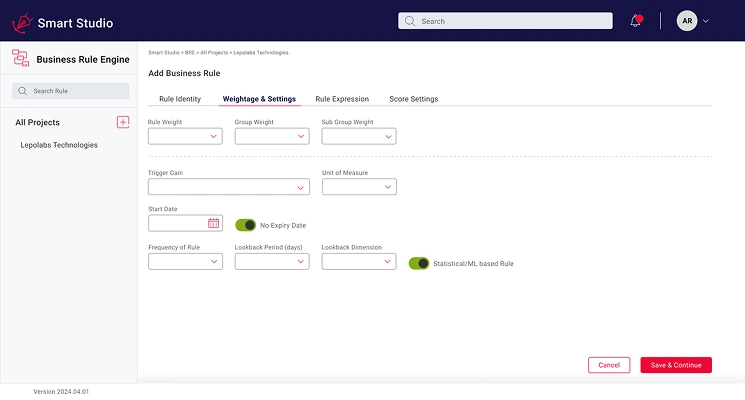Image resolution: width=745 pixels, height=400 pixels.
Task: Go to the Score Settings tab
Action: coord(413,99)
